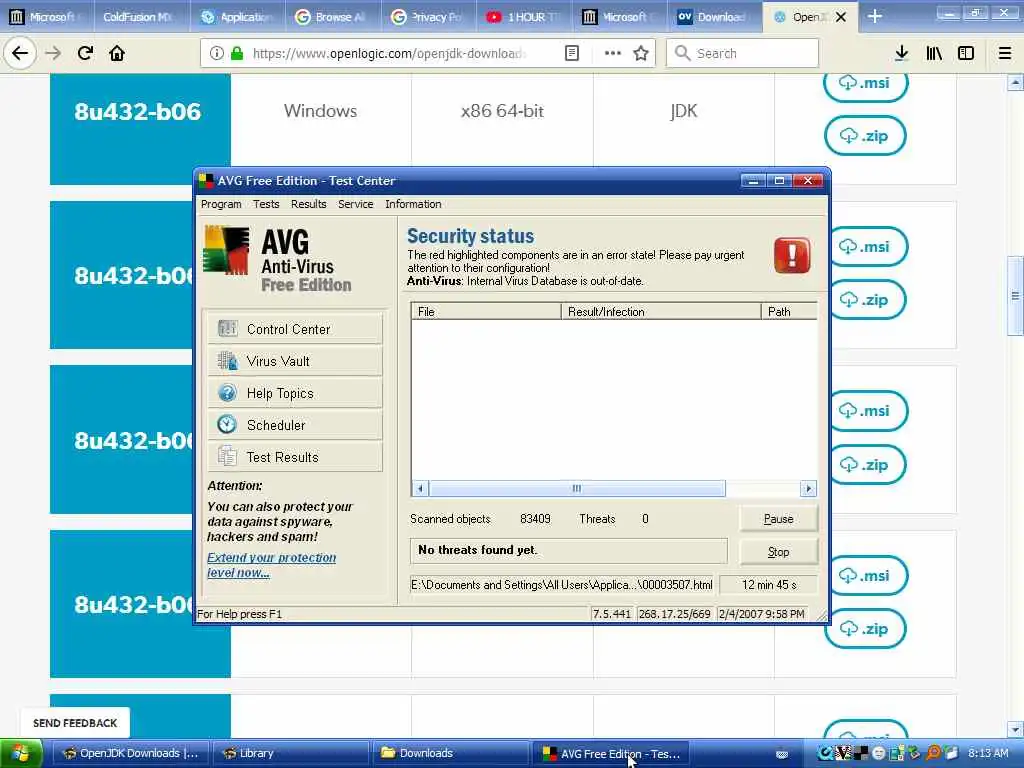The image size is (1024, 768).
Task: Switch to OpenJDK Downloads taskbar button
Action: [x=130, y=753]
